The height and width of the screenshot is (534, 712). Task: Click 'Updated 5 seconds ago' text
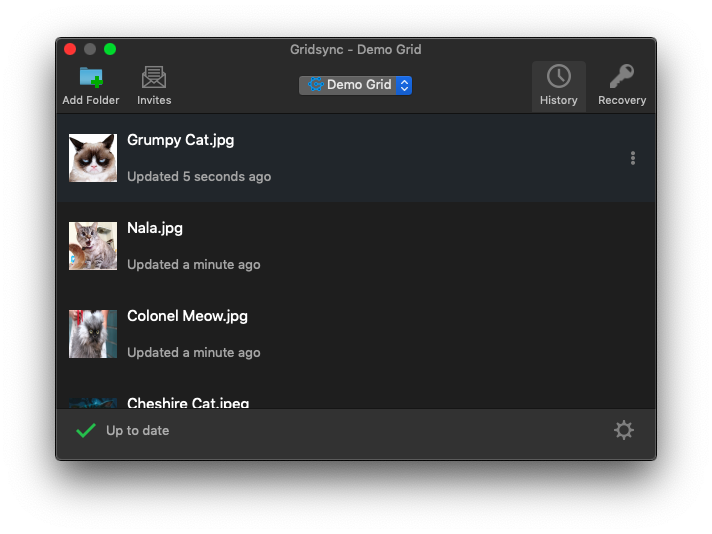(x=199, y=176)
